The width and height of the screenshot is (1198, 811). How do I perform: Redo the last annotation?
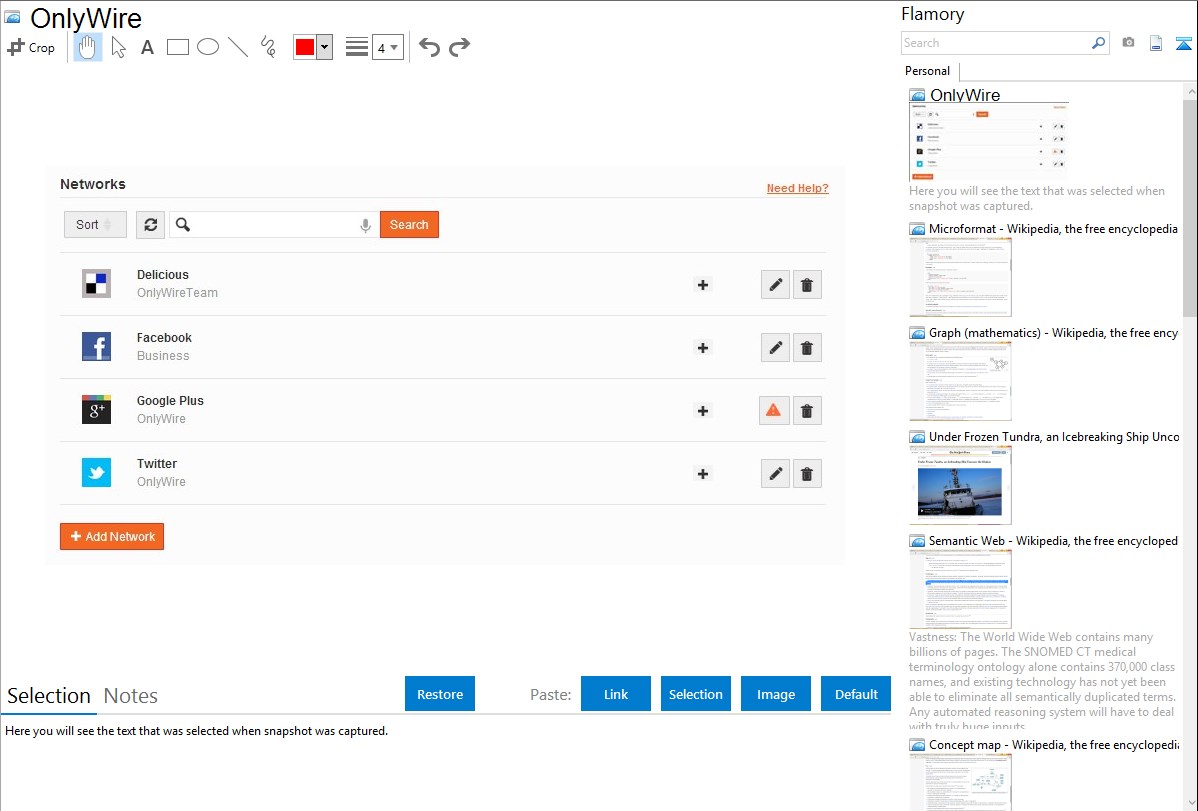click(x=459, y=47)
